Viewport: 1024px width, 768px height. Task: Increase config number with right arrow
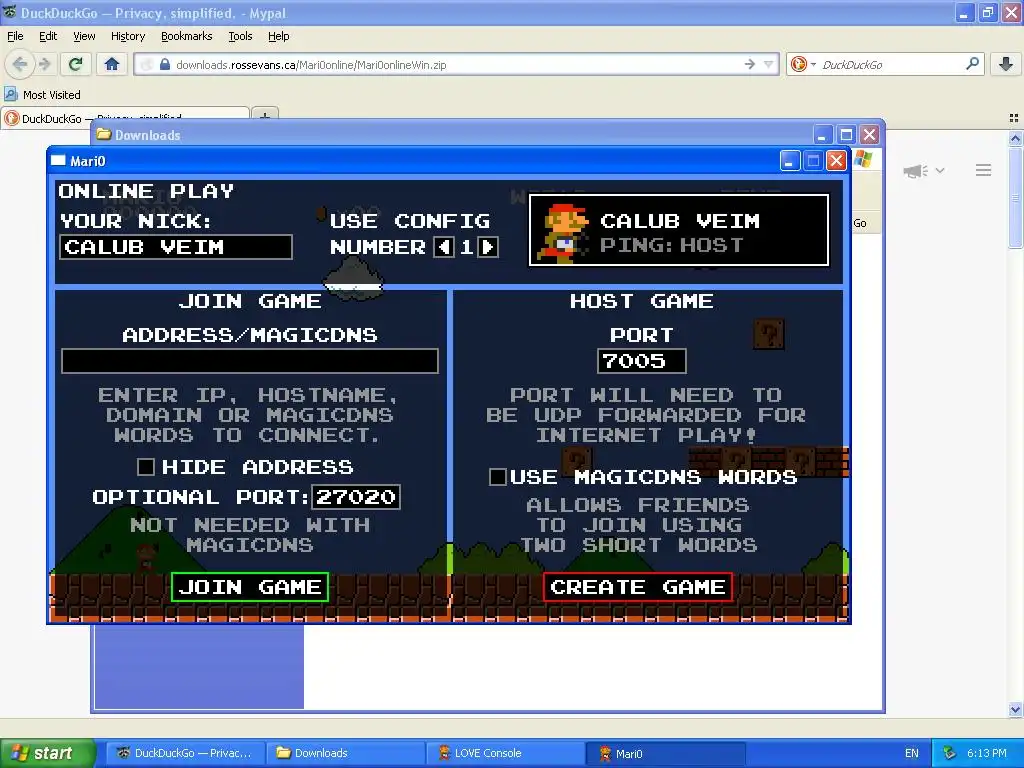coord(488,247)
